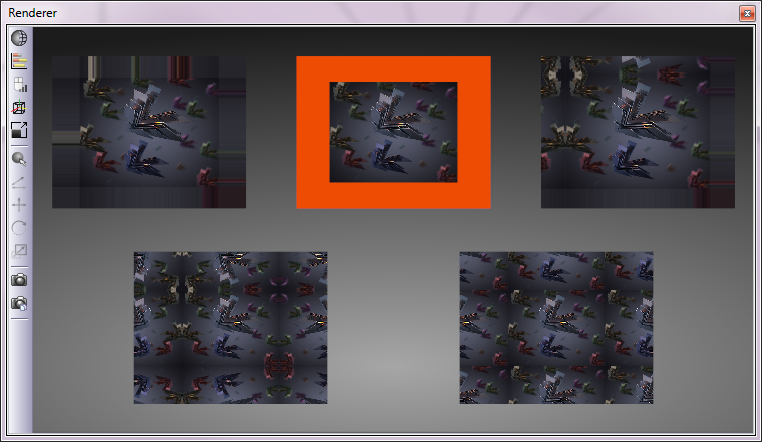
Task: Select the top-right mirrored render thumbnail
Action: tap(638, 132)
